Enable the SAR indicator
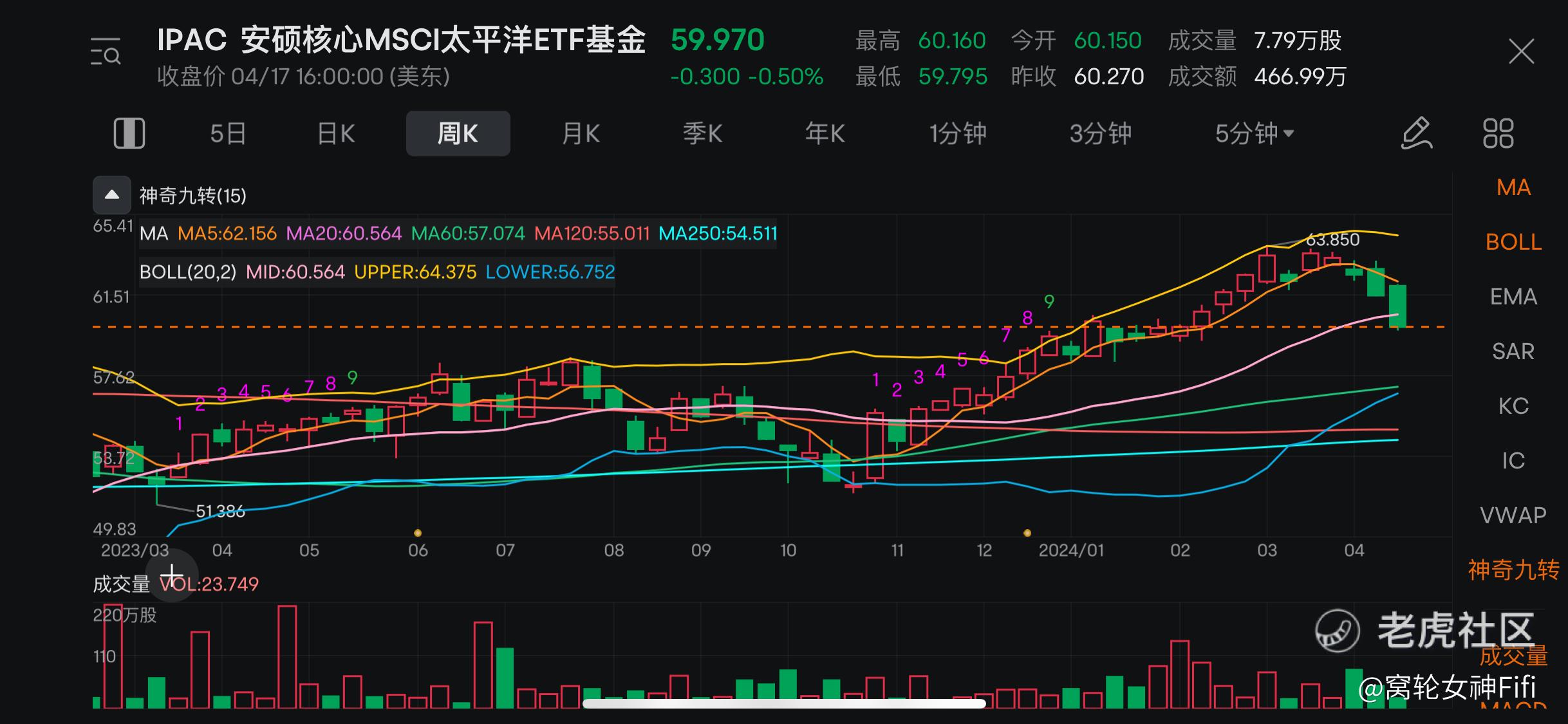This screenshot has height=724, width=1568. click(x=1513, y=351)
